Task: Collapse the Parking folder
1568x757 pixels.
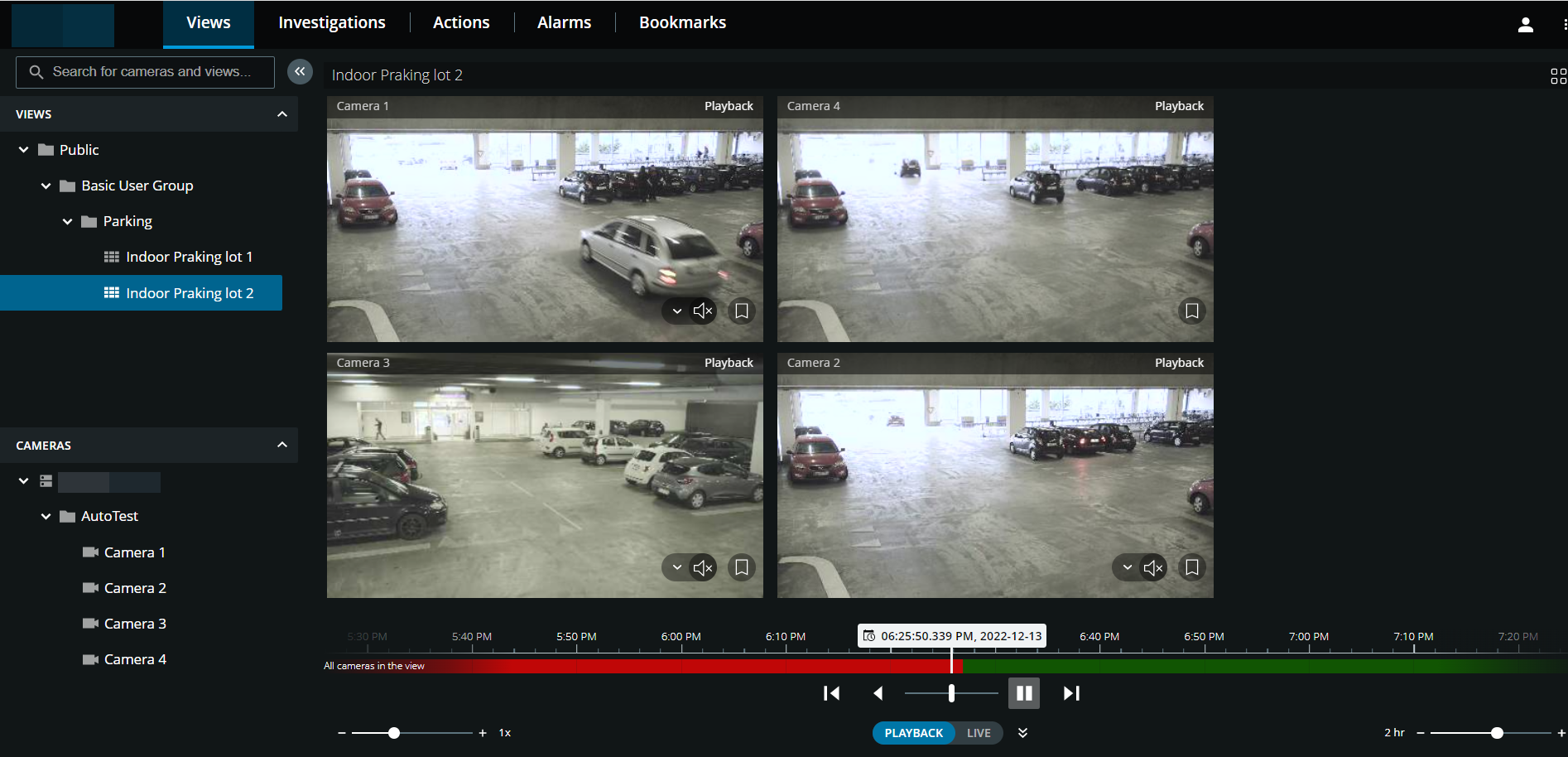Action: click(67, 221)
